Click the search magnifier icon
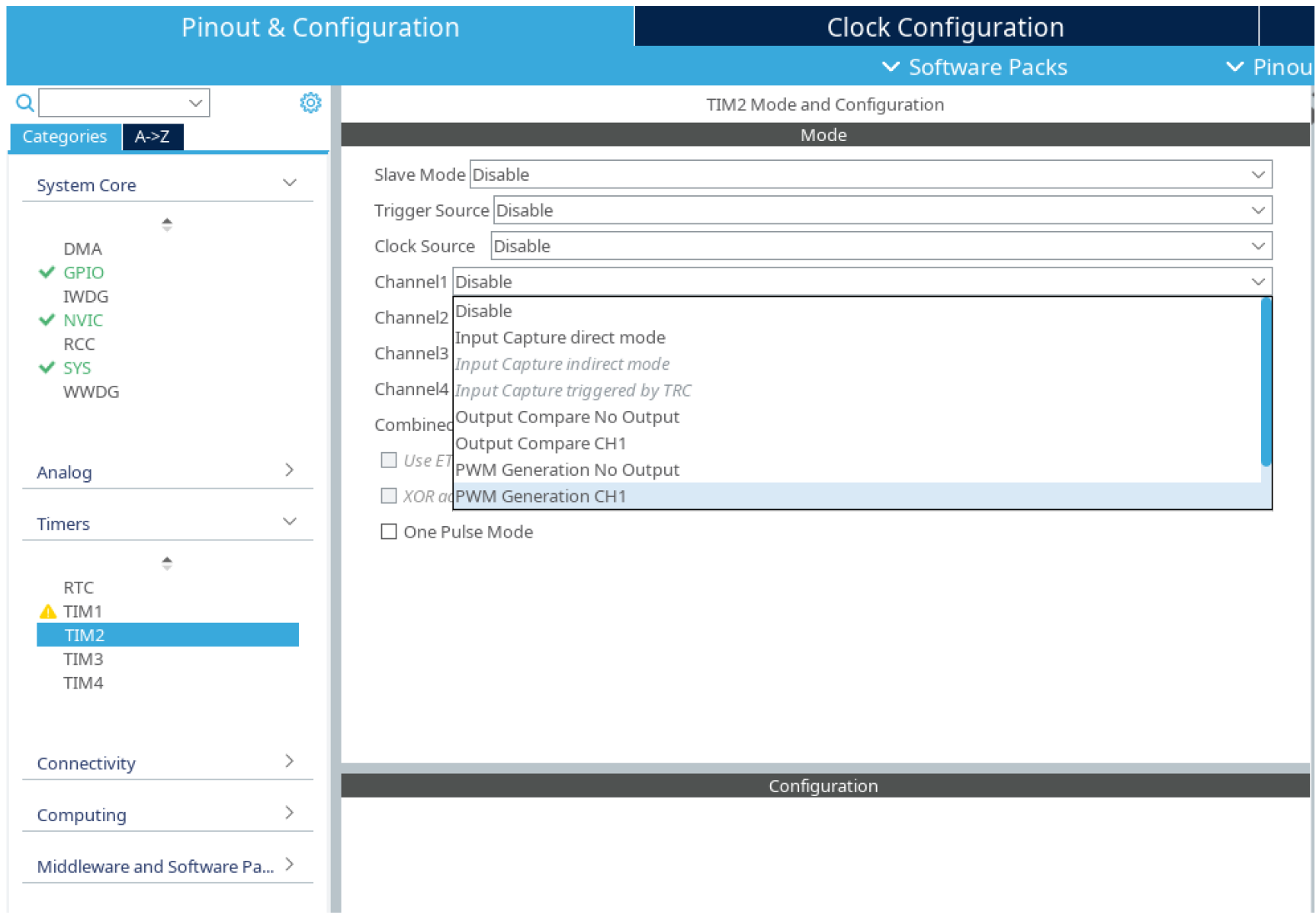The width and height of the screenshot is (1316, 918). tap(24, 103)
